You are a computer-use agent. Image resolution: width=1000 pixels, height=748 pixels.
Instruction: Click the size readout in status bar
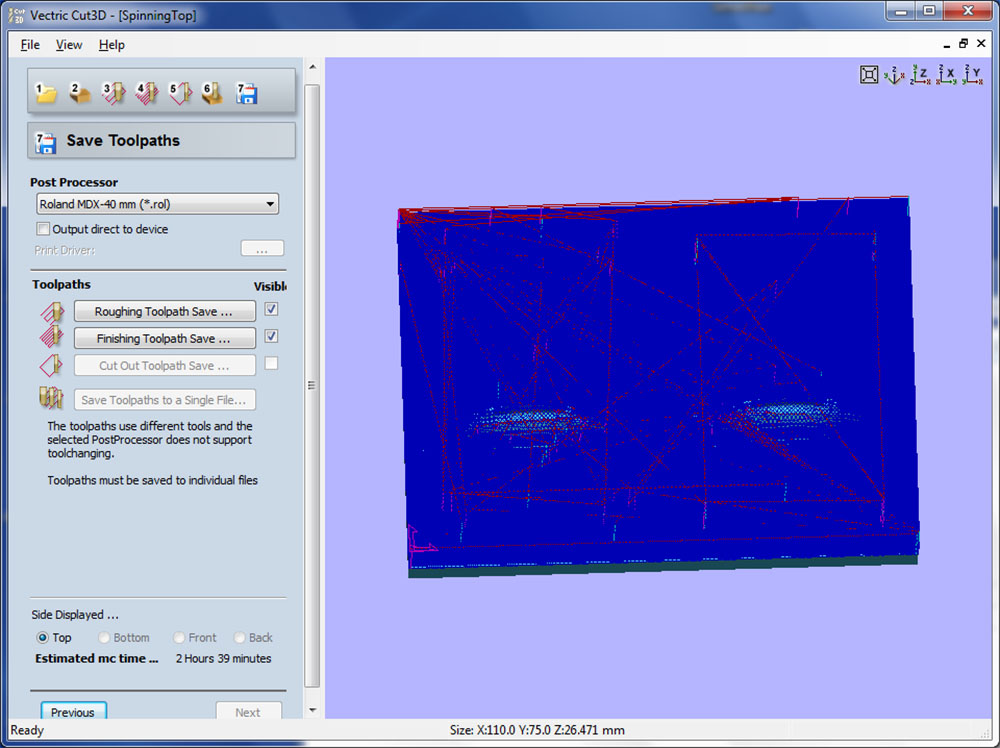point(537,730)
